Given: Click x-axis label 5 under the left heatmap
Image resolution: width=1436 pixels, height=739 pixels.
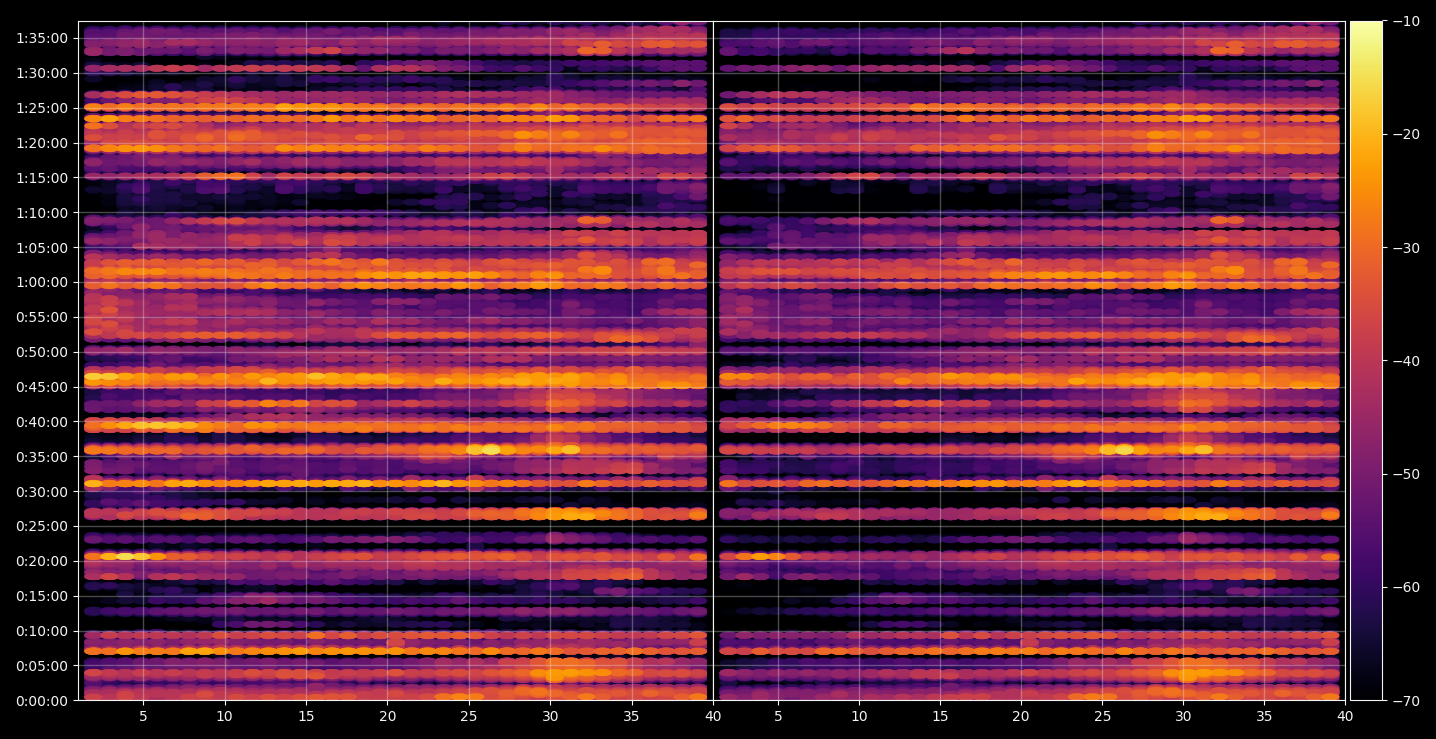Looking at the screenshot, I should [143, 716].
